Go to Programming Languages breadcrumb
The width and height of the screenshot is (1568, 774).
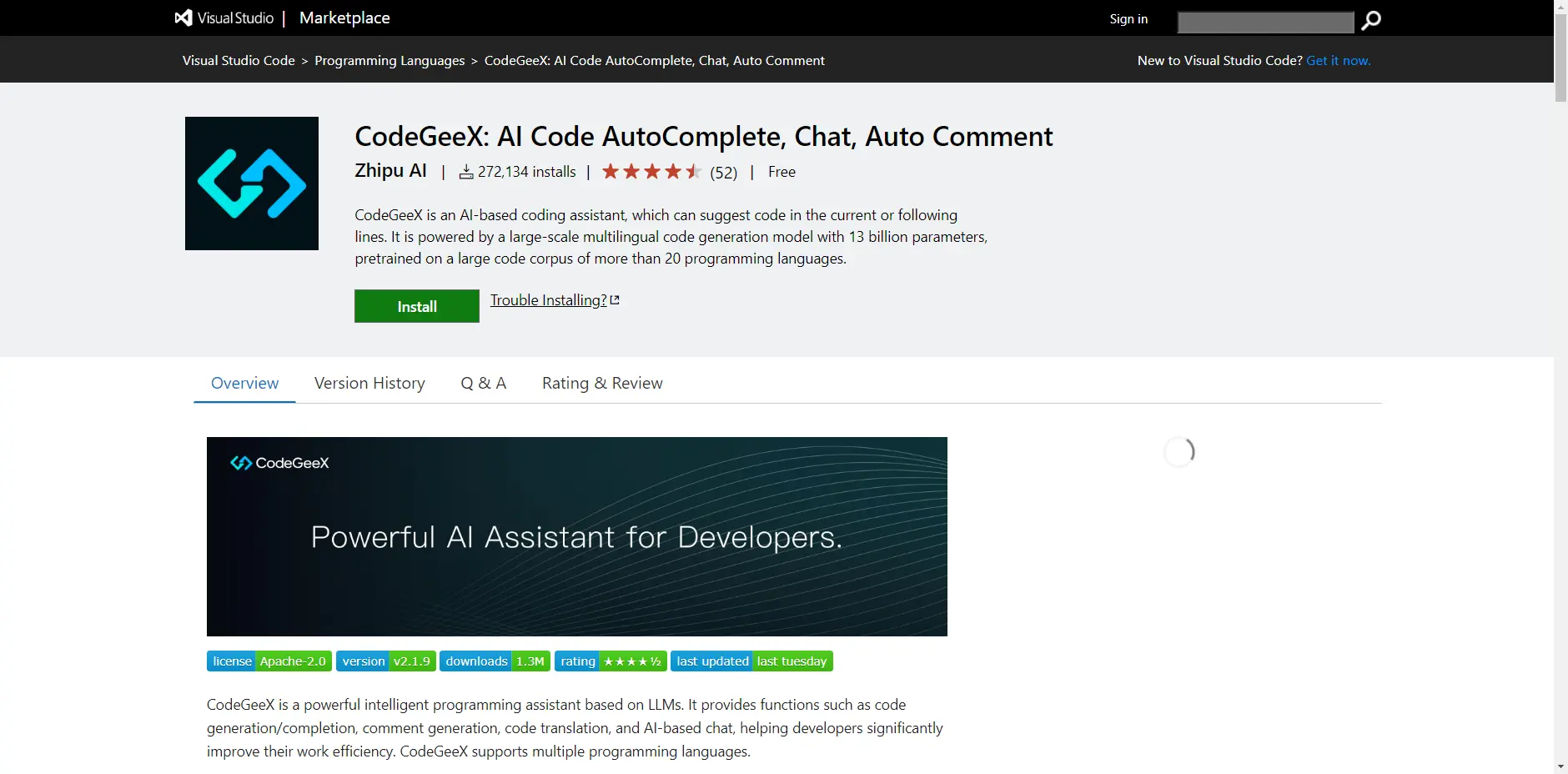tap(389, 61)
